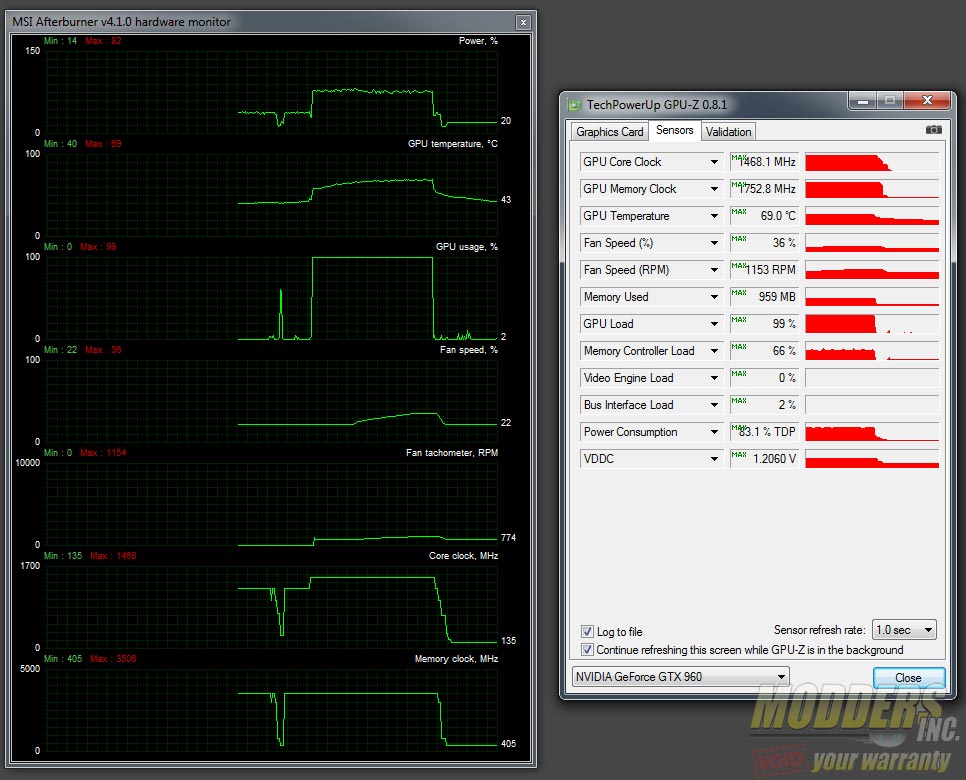Viewport: 966px width, 780px height.
Task: Click the GPU Memory Clock 1752.8 MHz value
Action: (x=765, y=189)
